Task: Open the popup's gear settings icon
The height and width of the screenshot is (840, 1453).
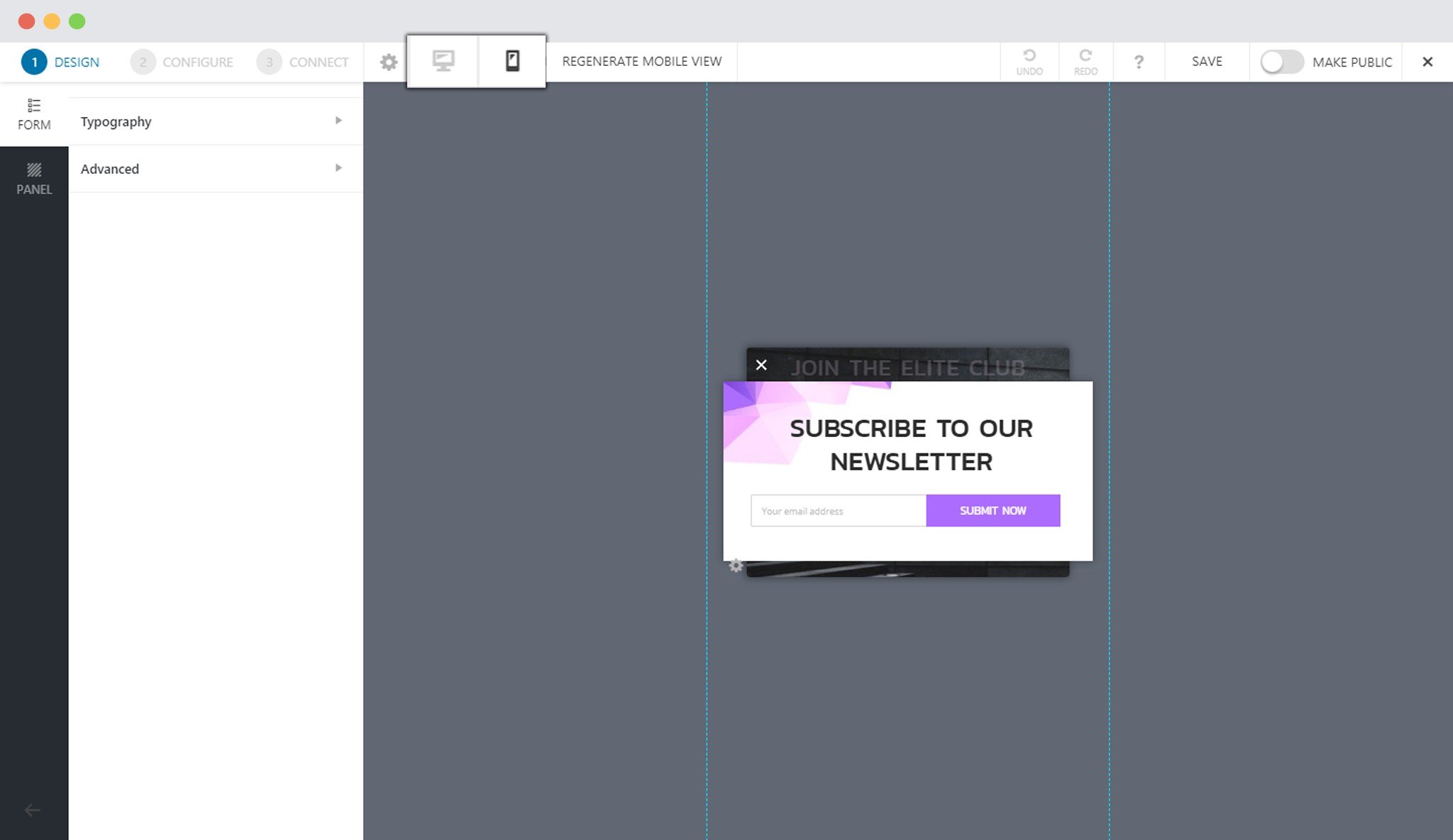Action: (x=736, y=565)
